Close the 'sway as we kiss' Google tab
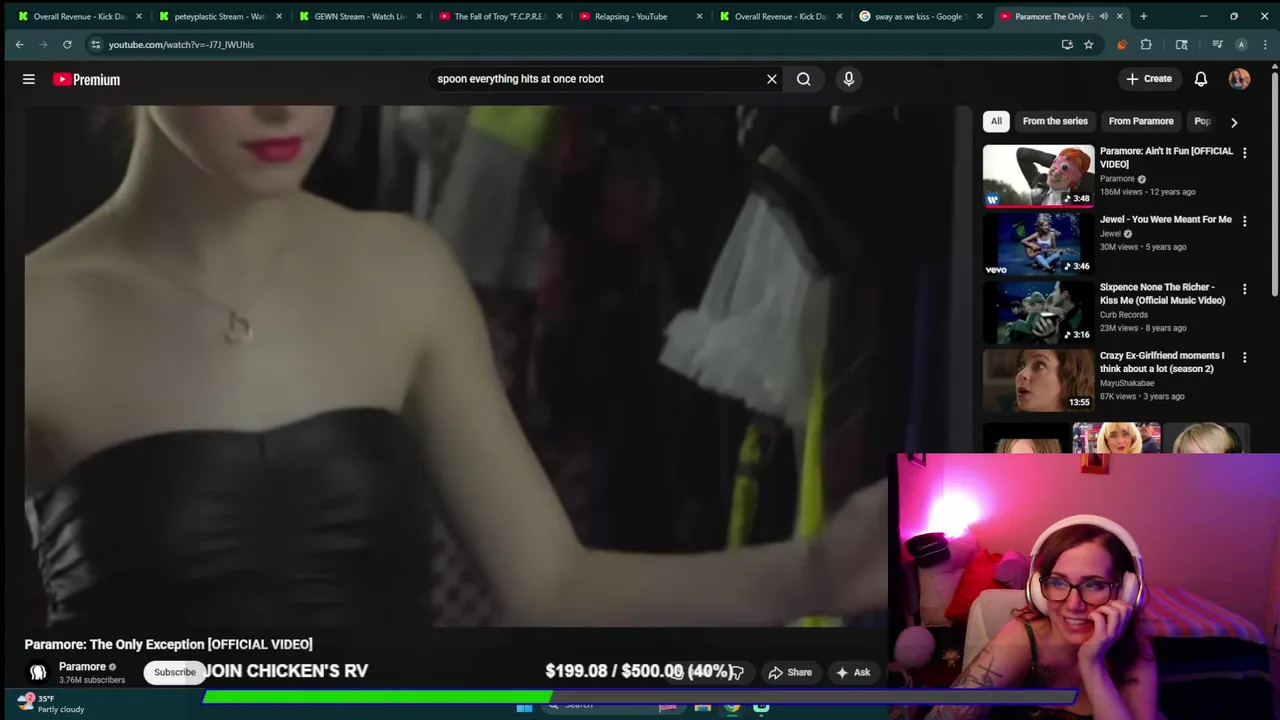This screenshot has height=720, width=1280. click(979, 16)
